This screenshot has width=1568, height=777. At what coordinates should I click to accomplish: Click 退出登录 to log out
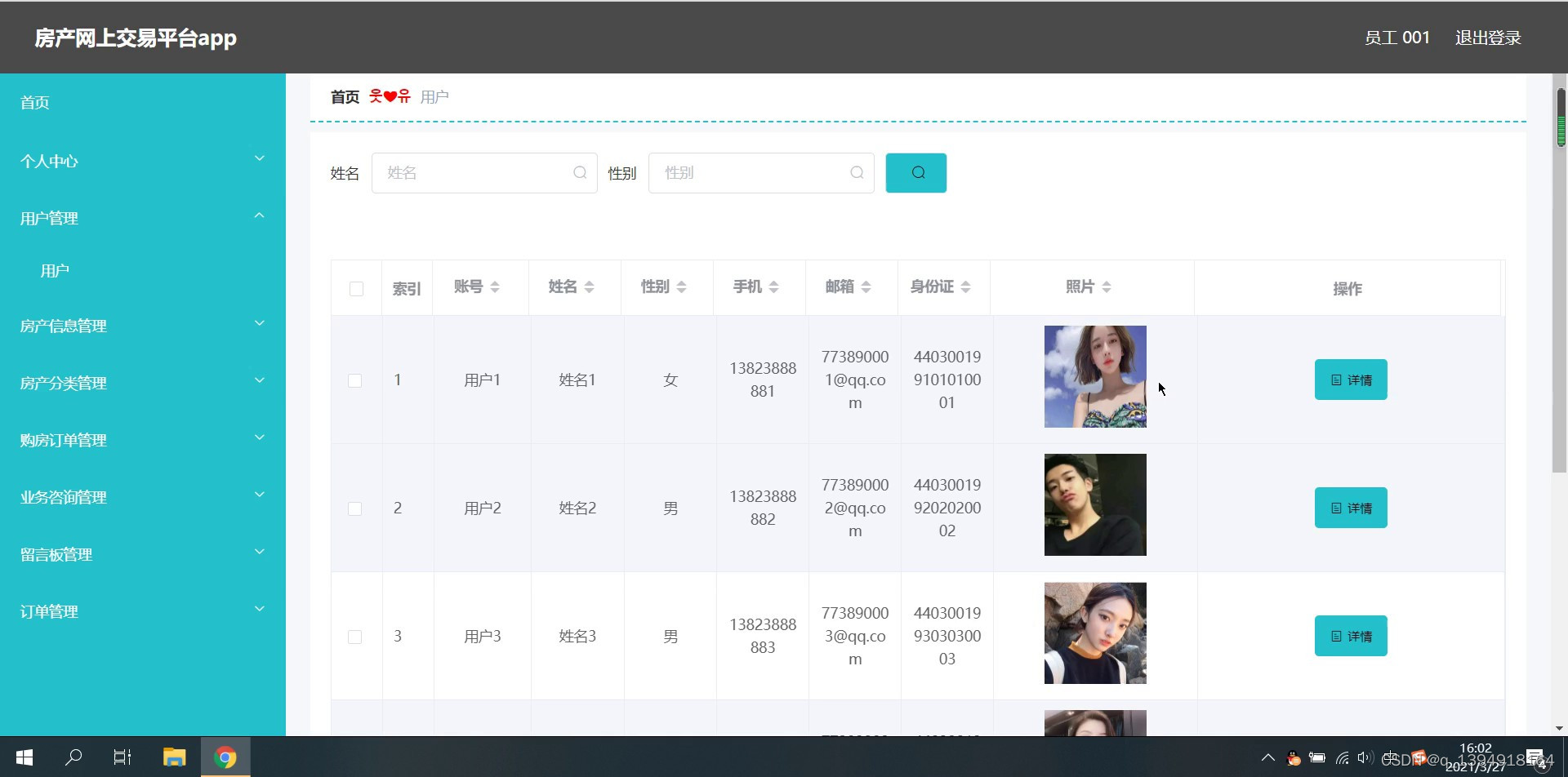(x=1488, y=38)
